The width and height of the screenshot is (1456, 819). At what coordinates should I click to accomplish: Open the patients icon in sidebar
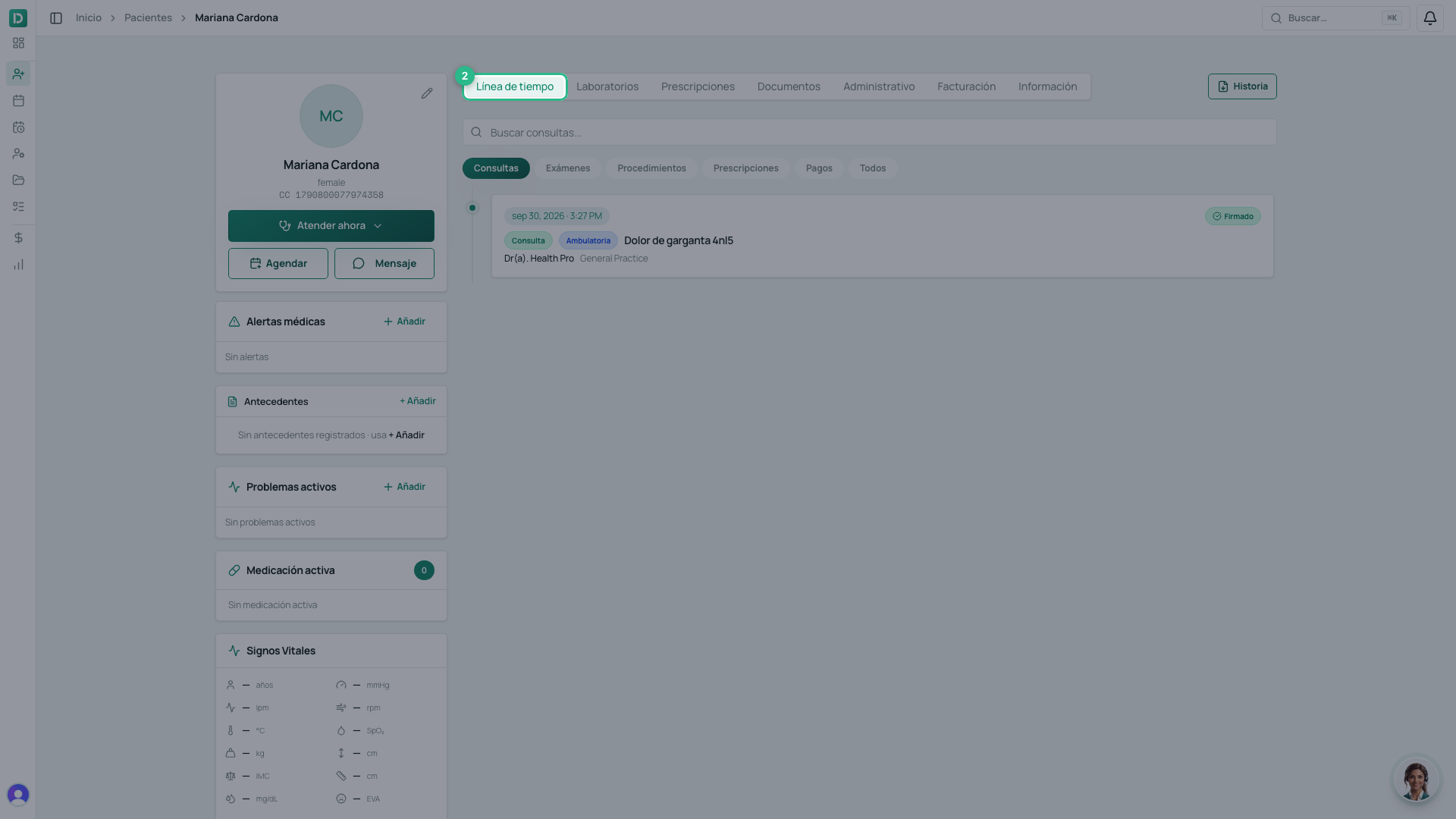(18, 74)
